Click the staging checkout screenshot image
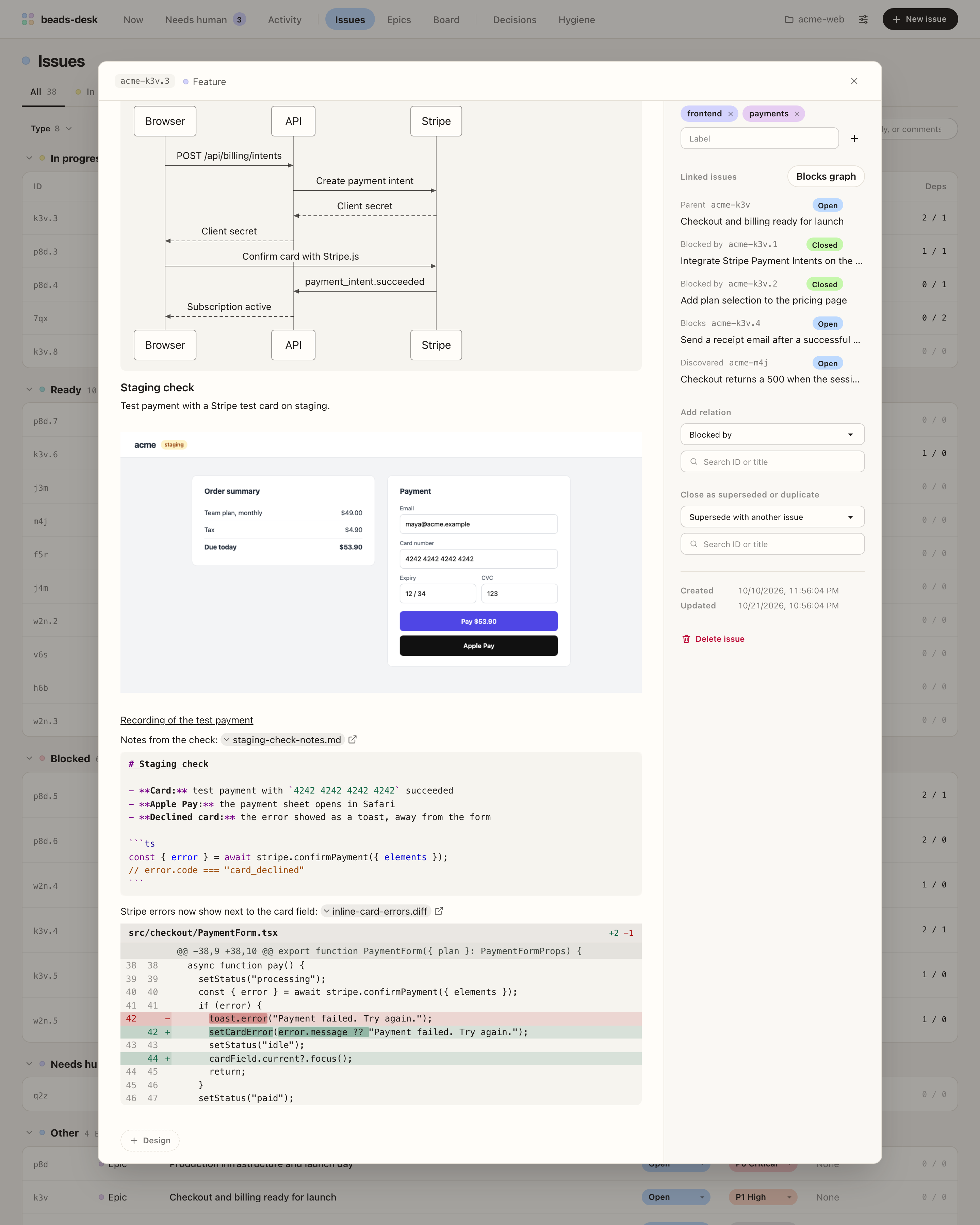The image size is (980, 1225). [x=381, y=562]
